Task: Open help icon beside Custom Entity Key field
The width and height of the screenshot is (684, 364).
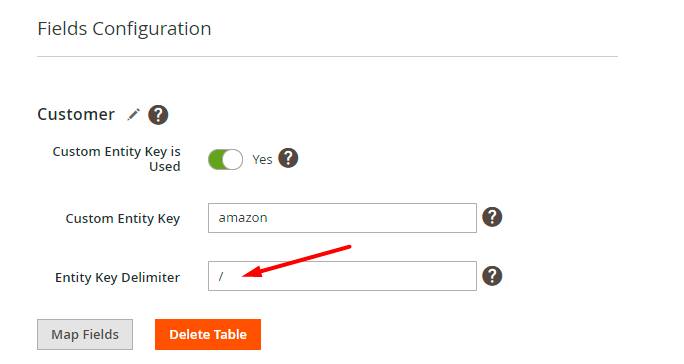Action: [492, 217]
